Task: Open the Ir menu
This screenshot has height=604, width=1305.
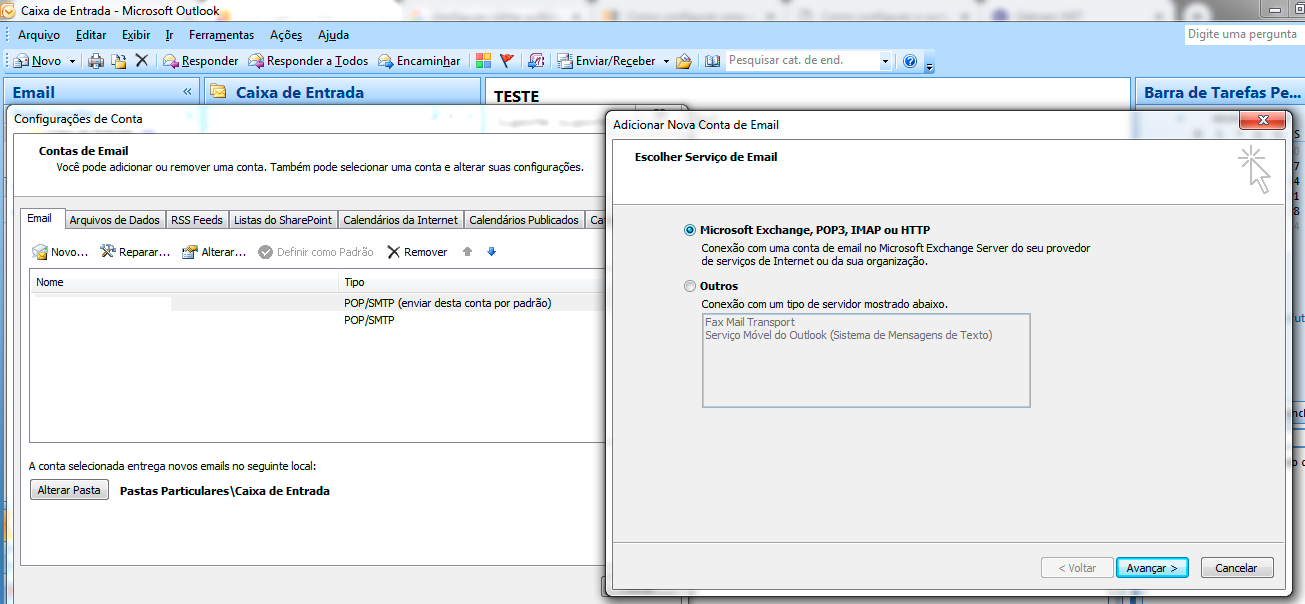Action: click(170, 35)
